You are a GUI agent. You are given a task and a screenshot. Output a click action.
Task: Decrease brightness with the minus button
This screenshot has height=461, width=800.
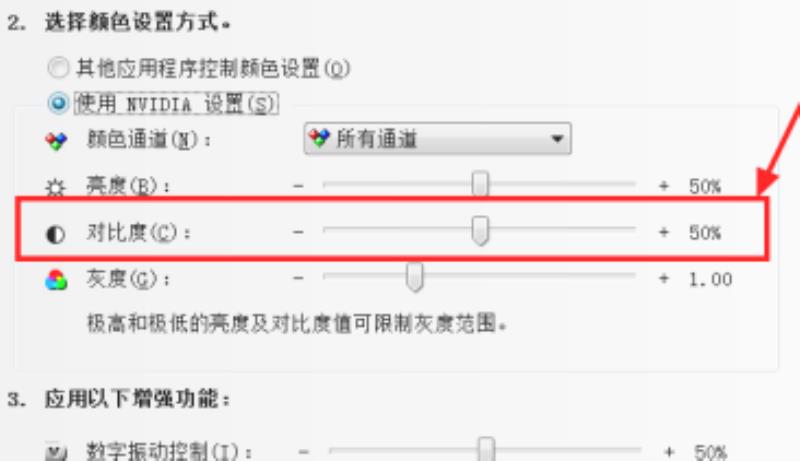(298, 186)
